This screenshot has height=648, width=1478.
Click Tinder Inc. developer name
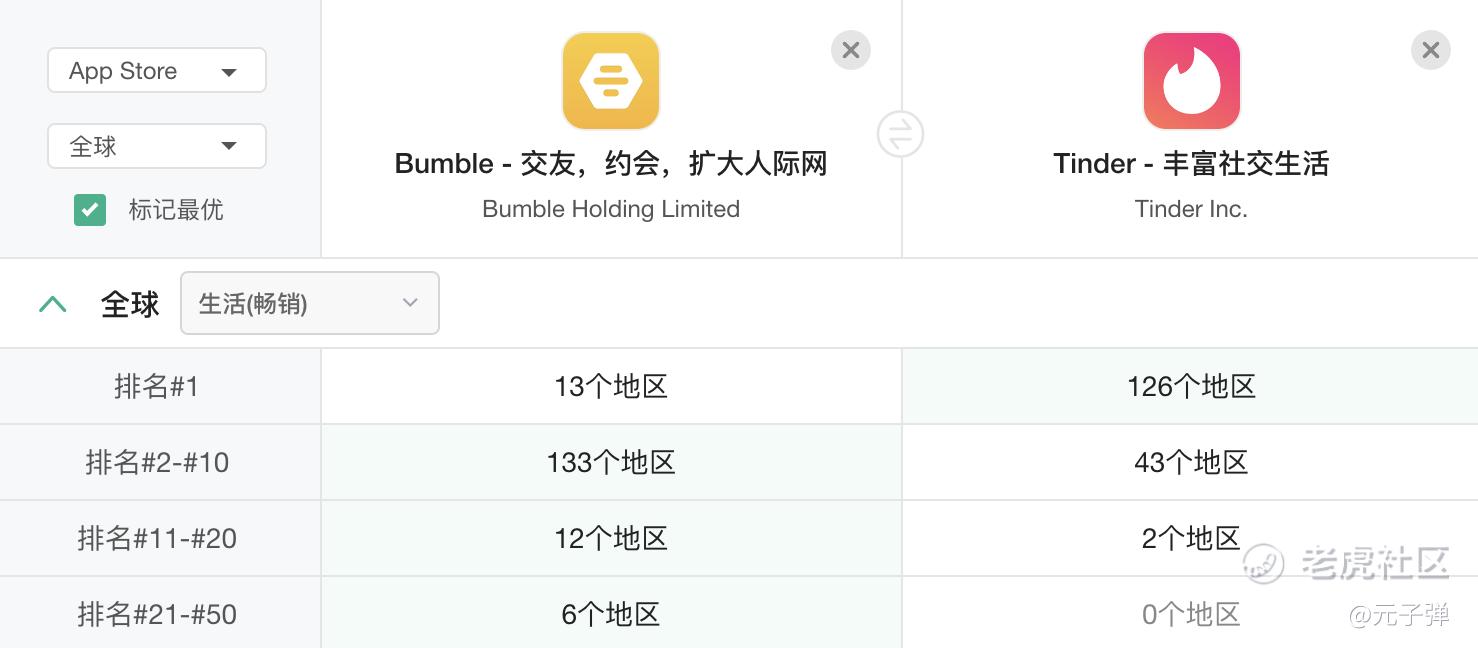[x=1191, y=209]
